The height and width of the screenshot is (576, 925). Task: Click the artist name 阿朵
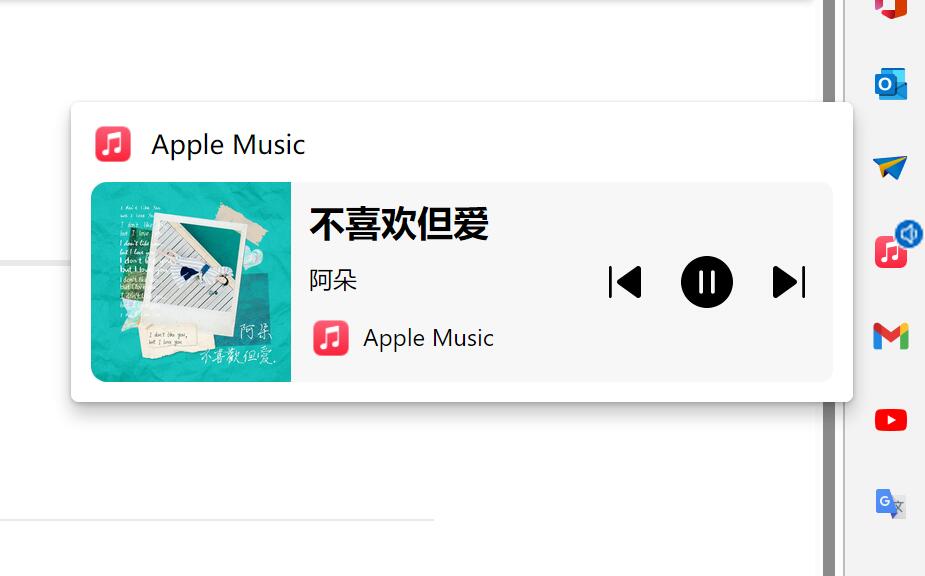[333, 280]
